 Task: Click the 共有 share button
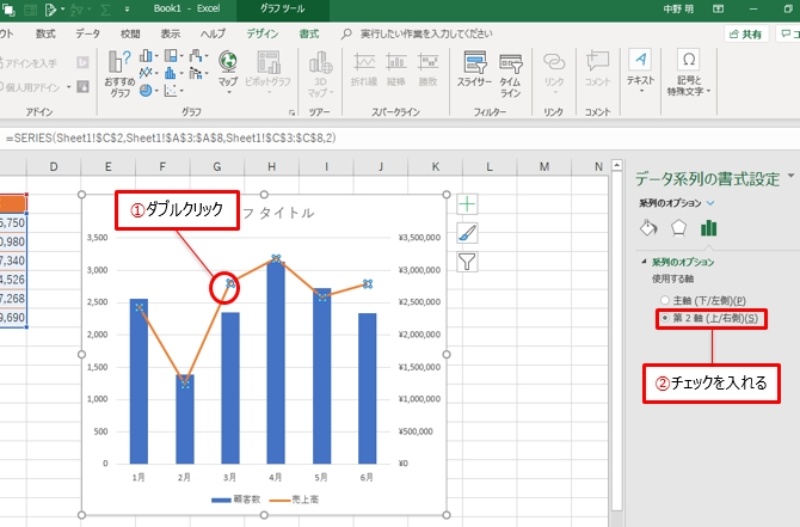747,34
